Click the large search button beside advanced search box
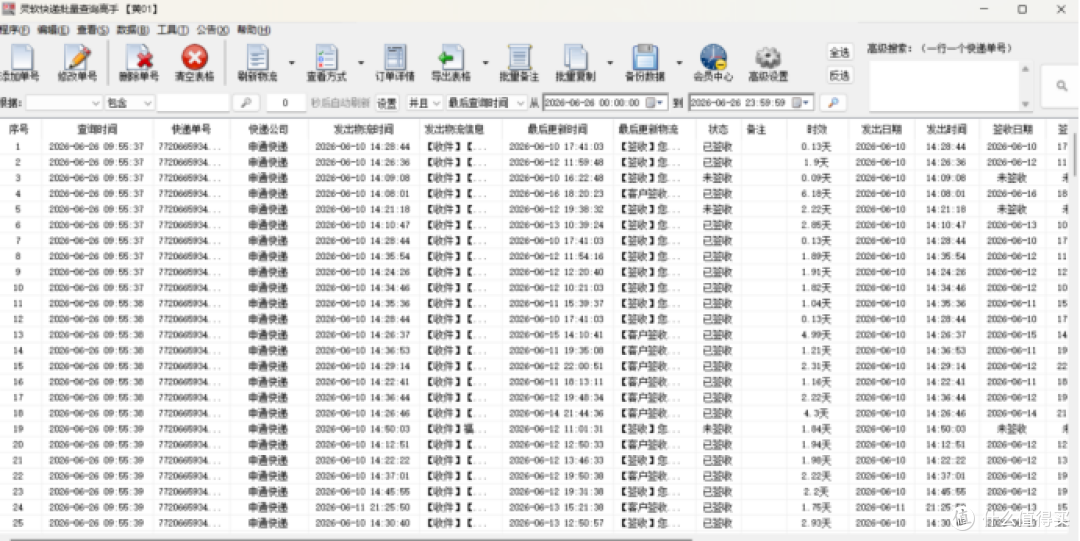The width and height of the screenshot is (1080, 541). (1061, 86)
